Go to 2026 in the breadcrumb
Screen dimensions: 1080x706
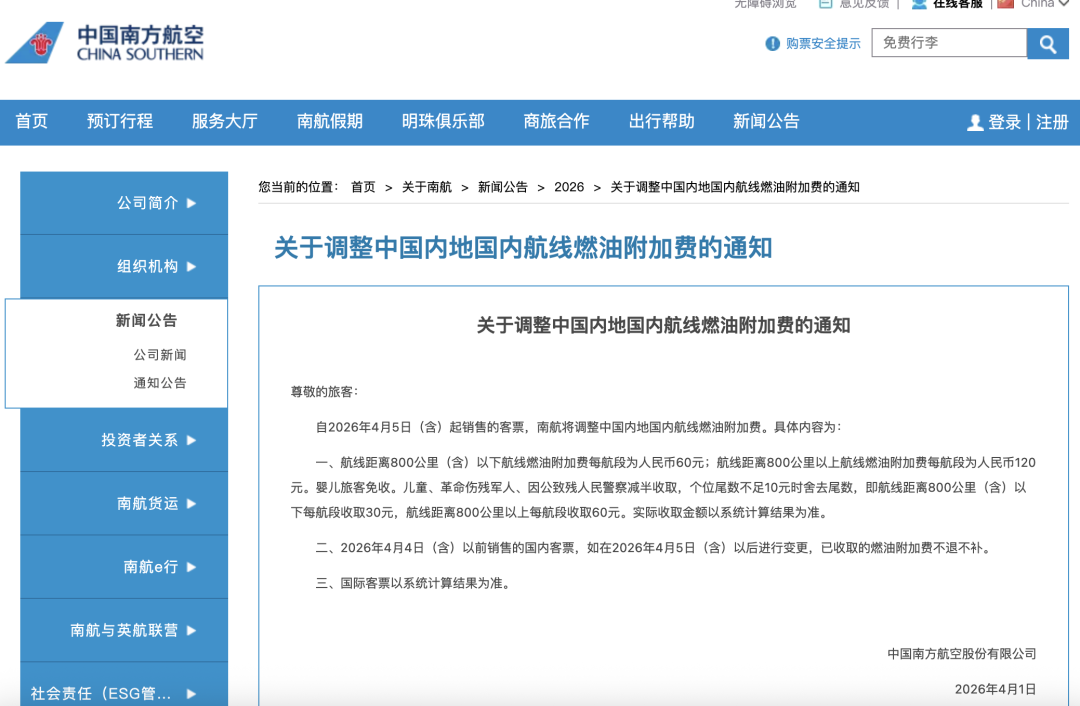tap(569, 187)
